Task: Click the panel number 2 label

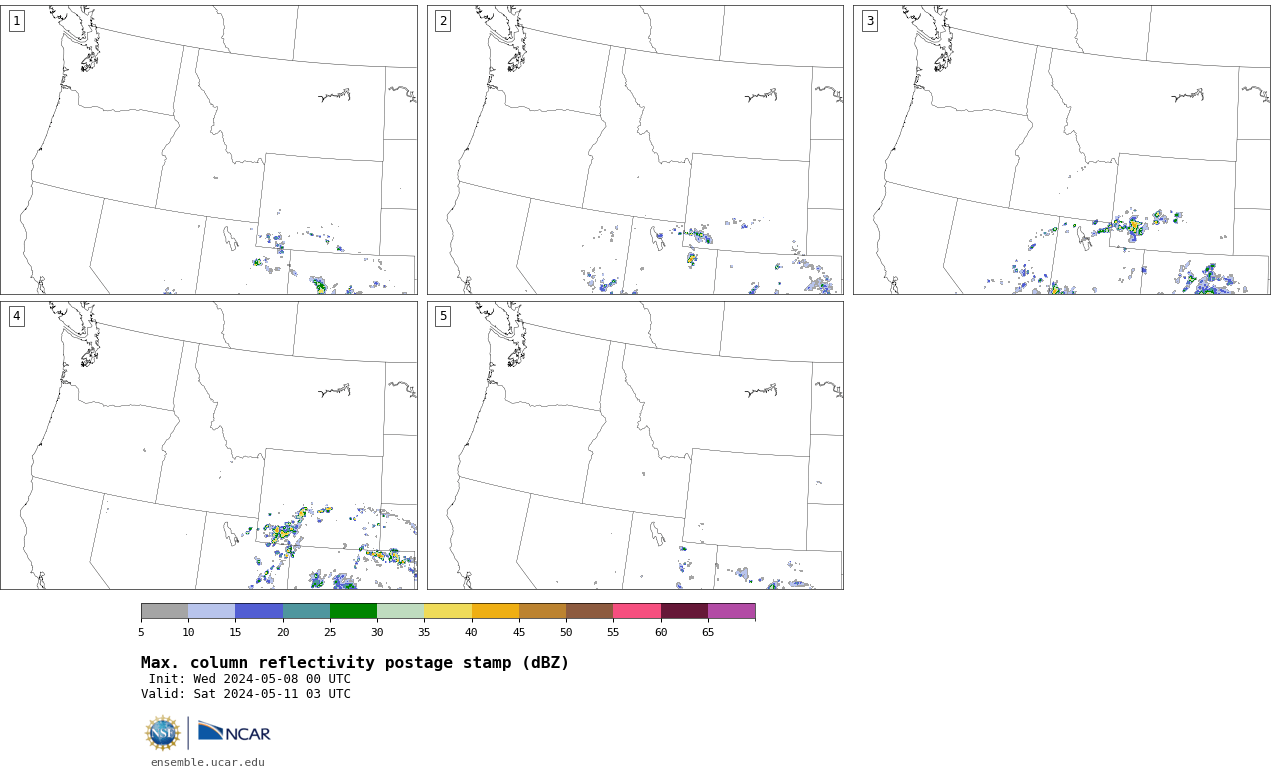Action: (443, 21)
